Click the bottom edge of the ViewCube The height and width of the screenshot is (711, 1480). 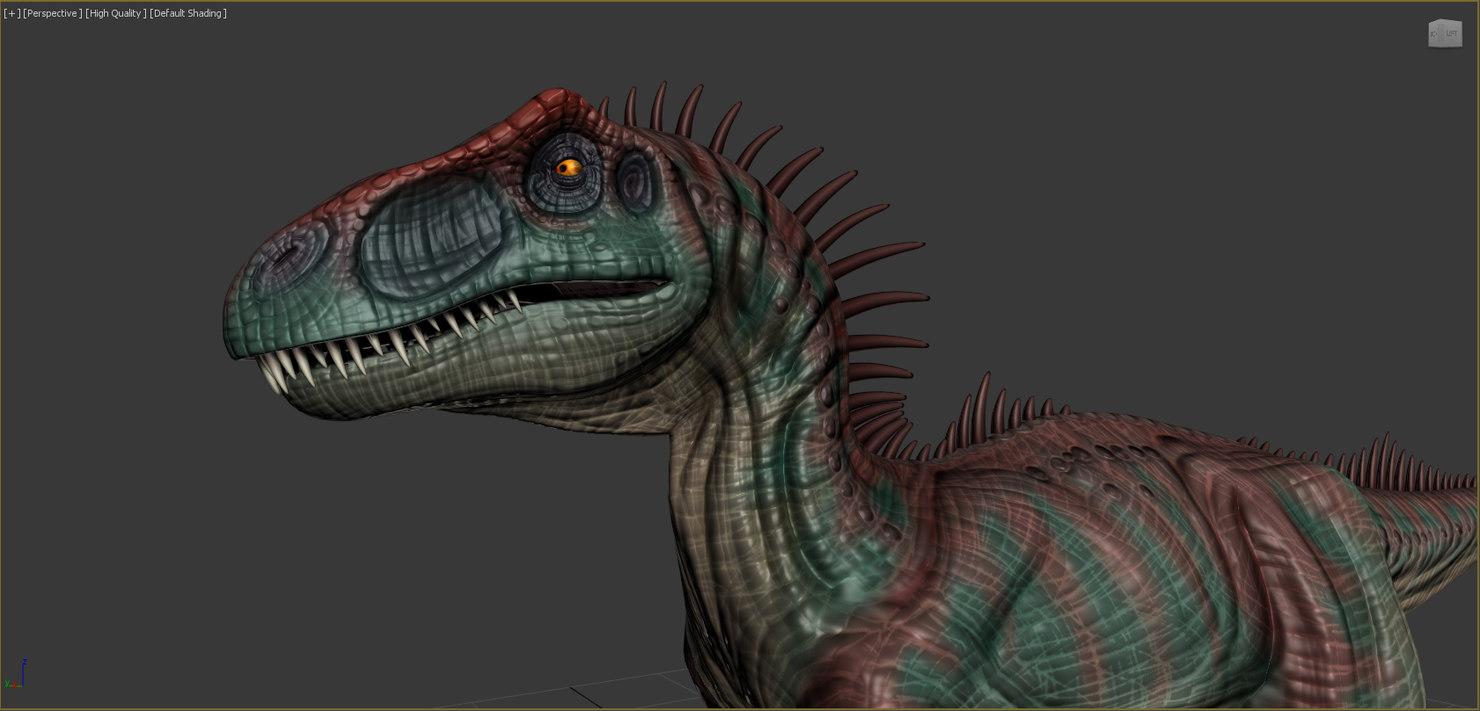click(1445, 47)
